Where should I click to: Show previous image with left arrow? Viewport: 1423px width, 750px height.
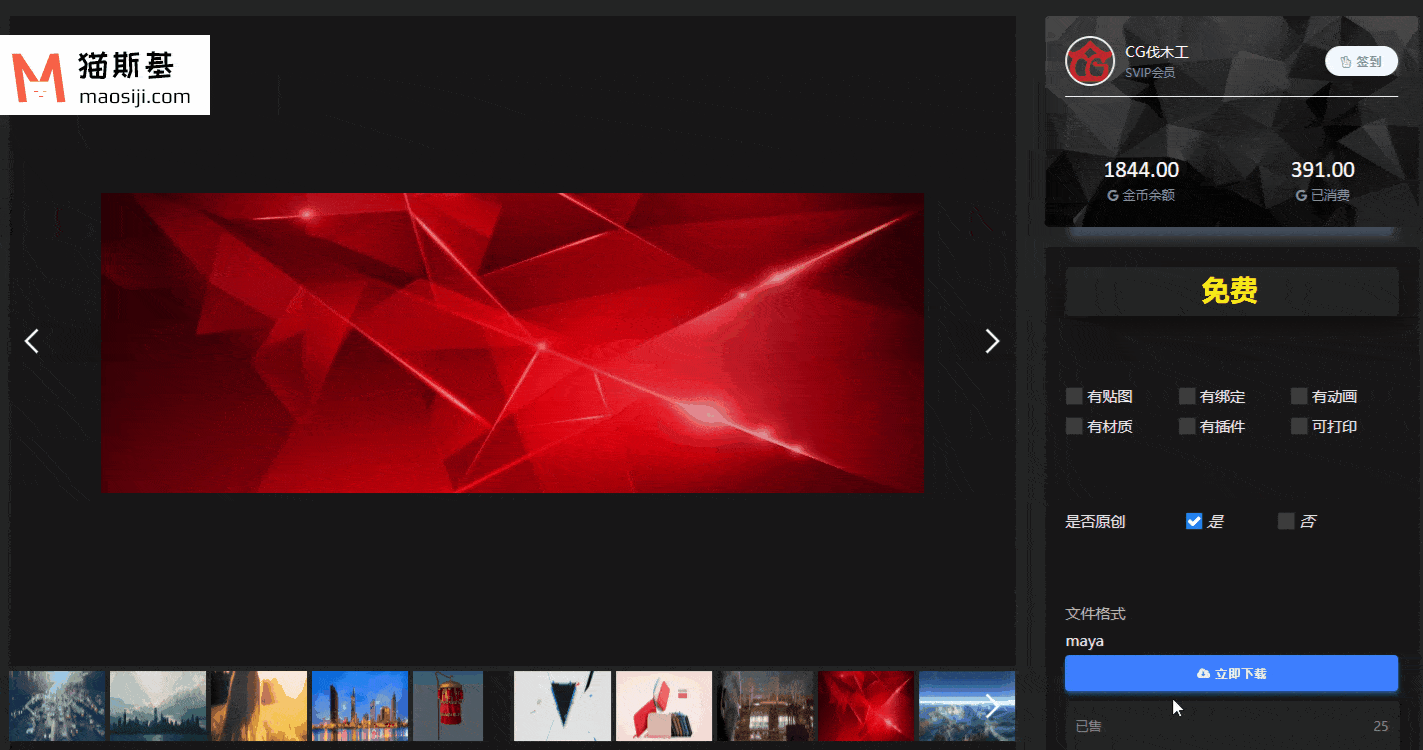pyautogui.click(x=32, y=342)
